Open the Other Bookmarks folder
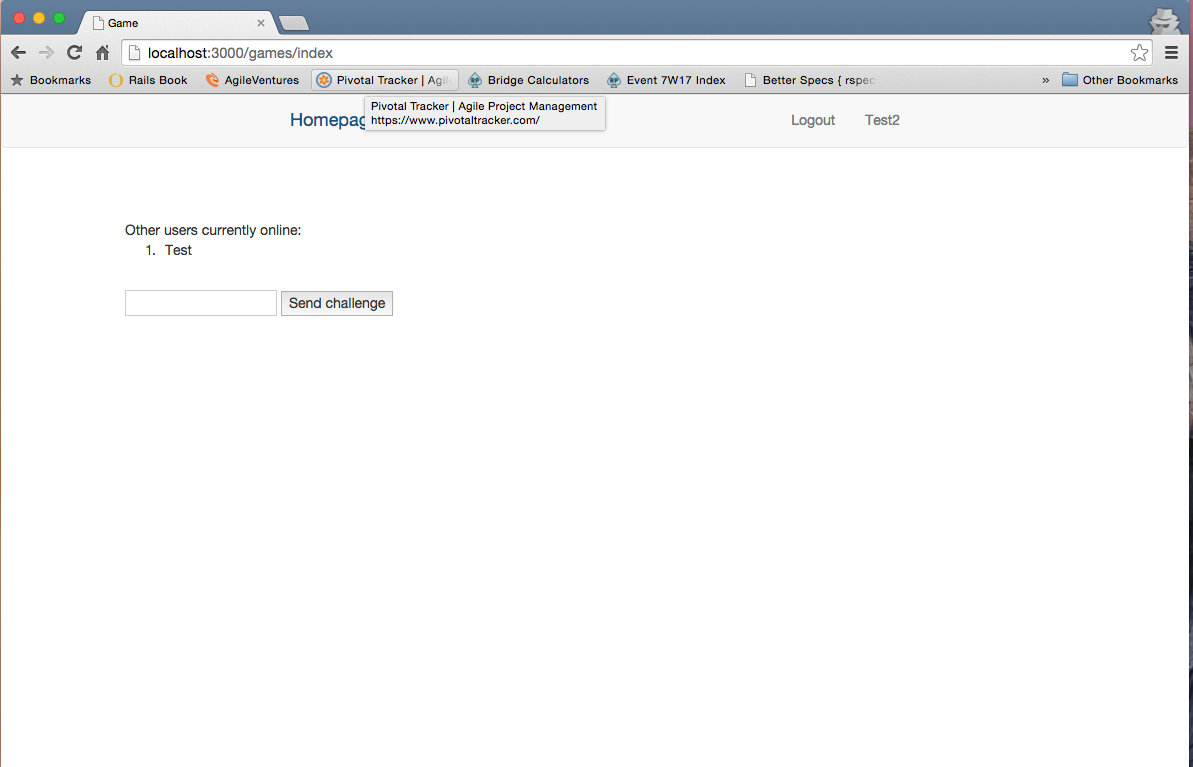The width and height of the screenshot is (1193, 767). pyautogui.click(x=1120, y=80)
